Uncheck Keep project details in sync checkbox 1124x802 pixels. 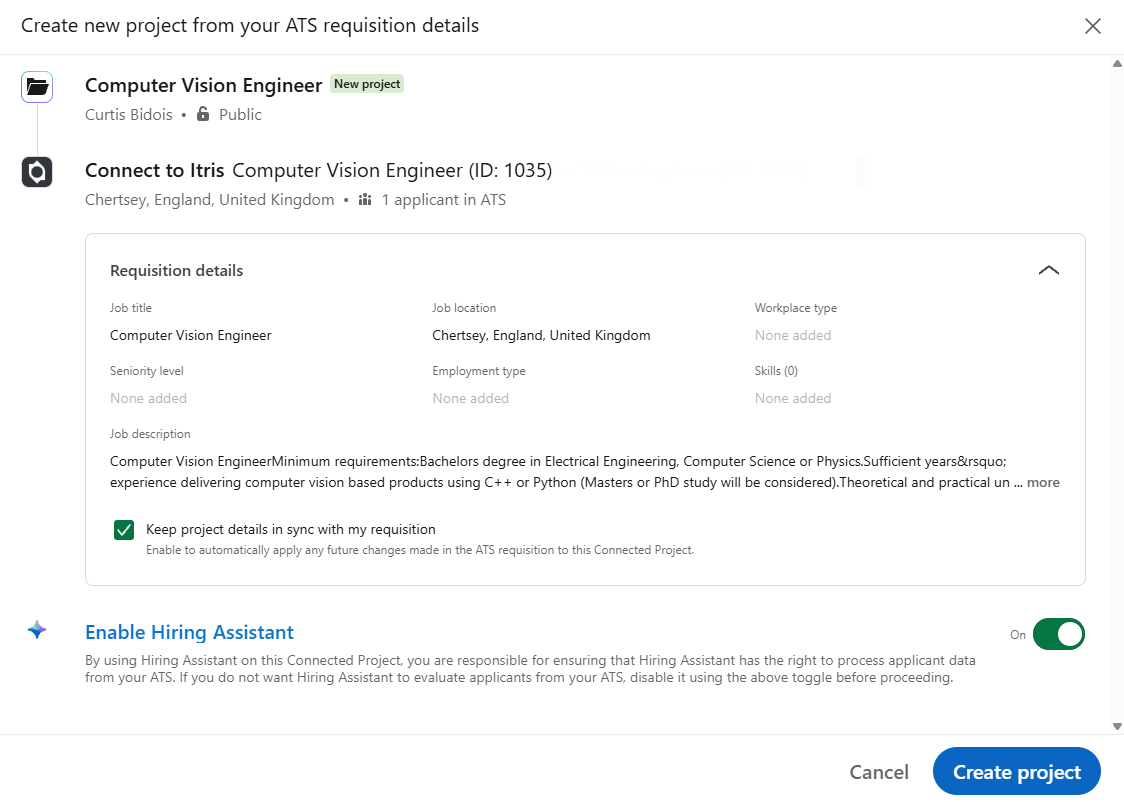(x=124, y=530)
